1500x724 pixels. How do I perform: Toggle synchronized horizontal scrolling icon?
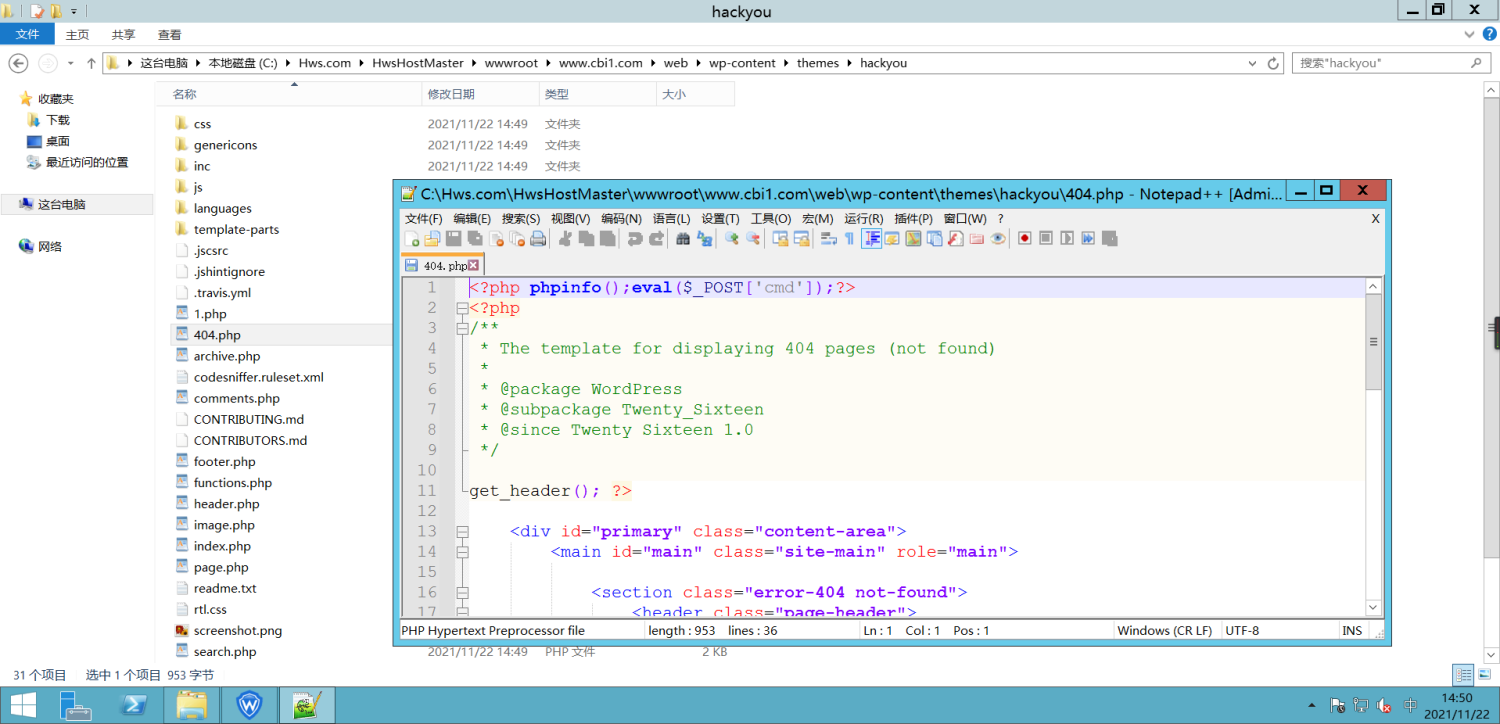tap(801, 238)
